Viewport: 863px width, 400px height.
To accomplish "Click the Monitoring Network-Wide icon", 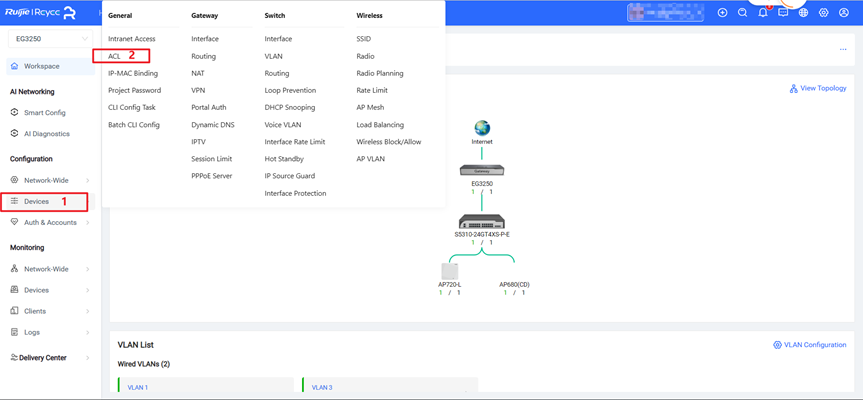I will pyautogui.click(x=15, y=269).
